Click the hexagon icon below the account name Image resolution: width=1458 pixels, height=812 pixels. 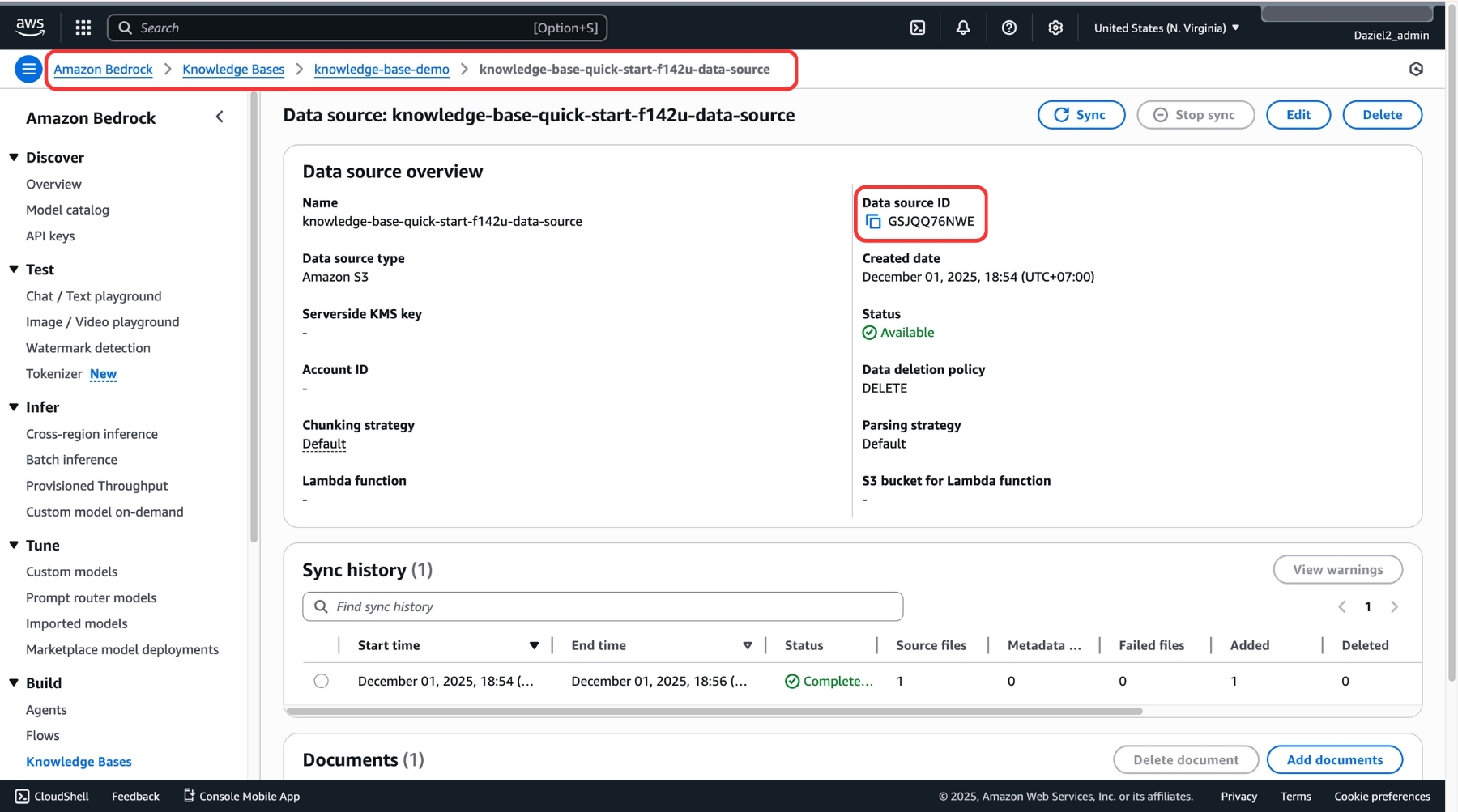point(1416,70)
